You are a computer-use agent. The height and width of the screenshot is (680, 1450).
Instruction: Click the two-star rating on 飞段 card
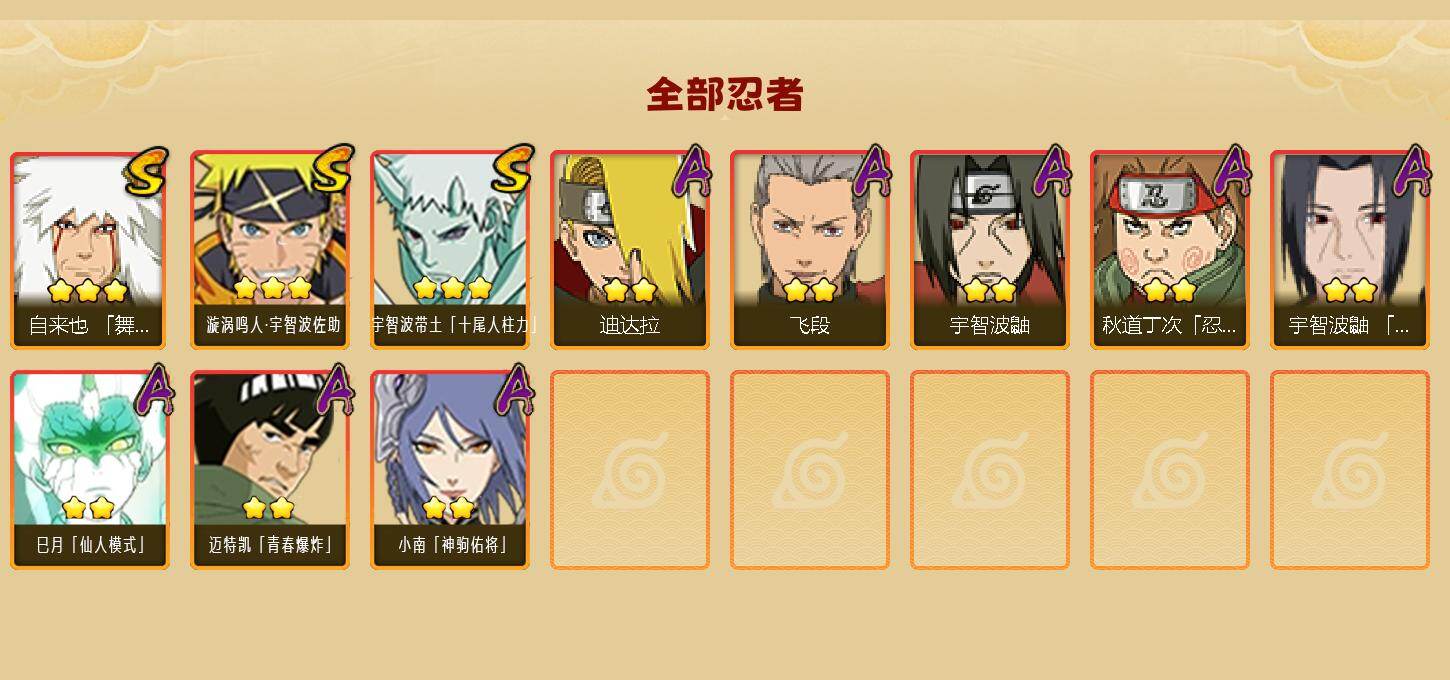pyautogui.click(x=810, y=291)
